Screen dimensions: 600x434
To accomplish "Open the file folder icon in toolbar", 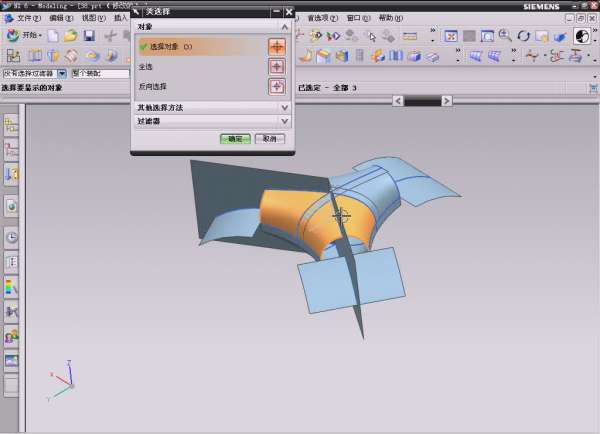I will pyautogui.click(x=70, y=36).
